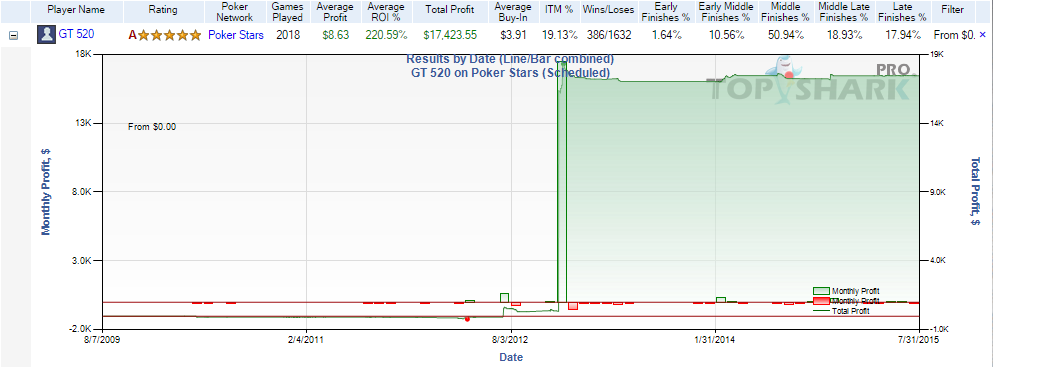Click the 2/4/2011 date axis label
Viewport: 1047px width, 367px height.
click(x=306, y=340)
